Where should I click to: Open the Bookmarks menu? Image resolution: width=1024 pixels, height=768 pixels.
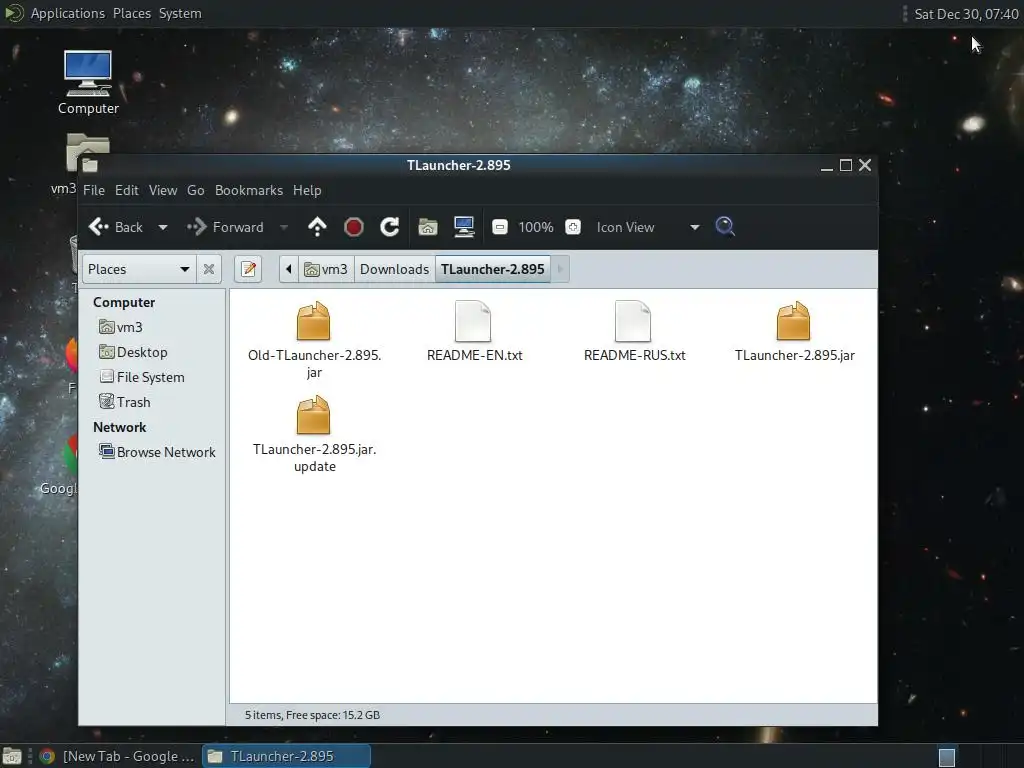249,190
